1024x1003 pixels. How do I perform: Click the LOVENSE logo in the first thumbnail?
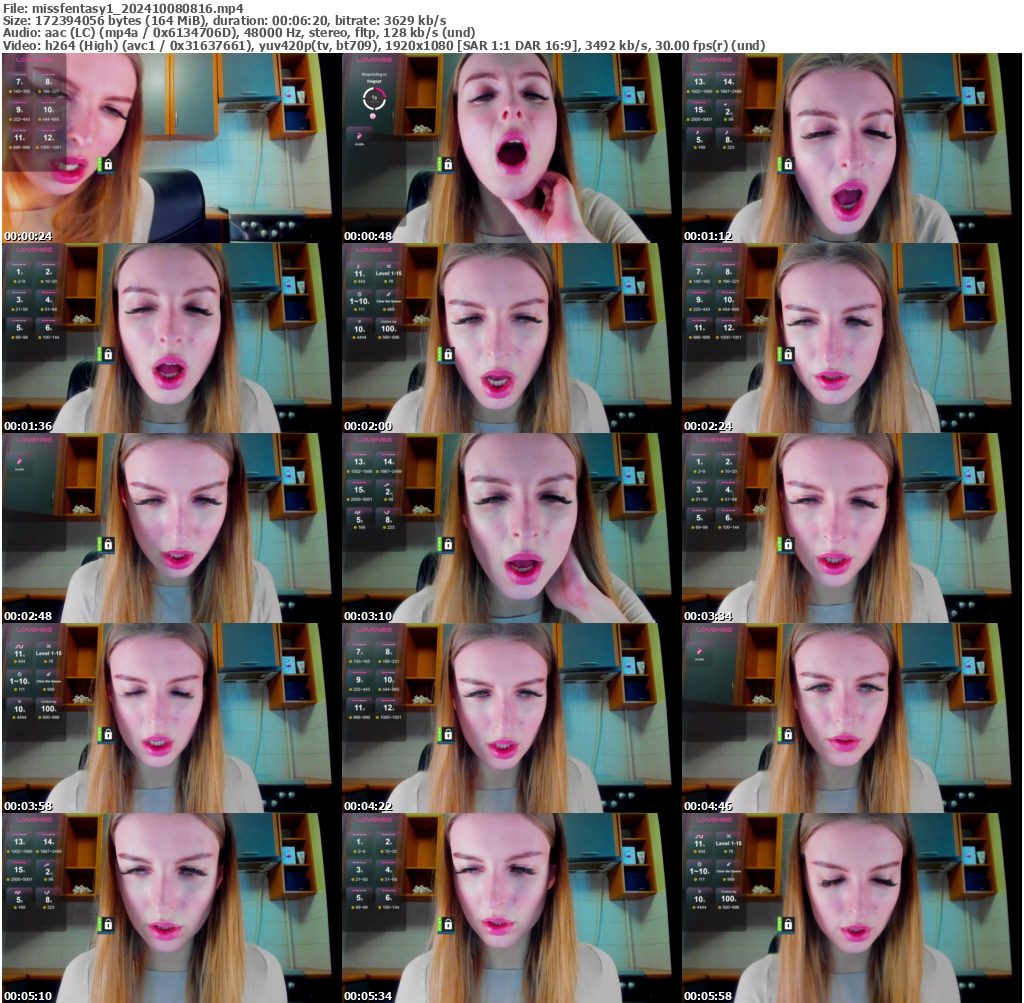click(x=33, y=60)
